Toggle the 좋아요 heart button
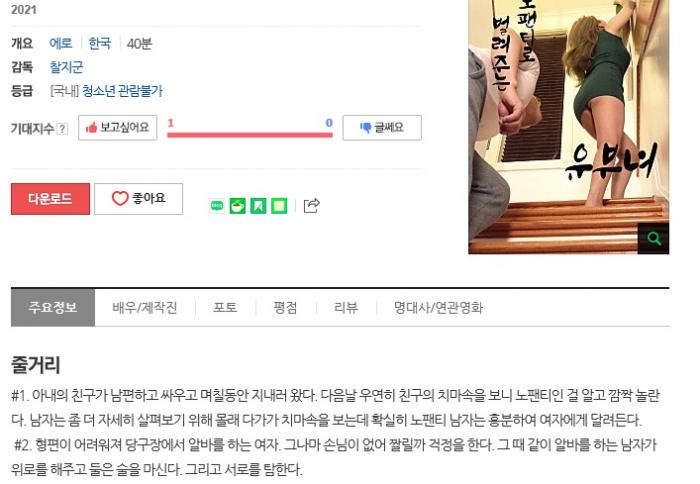The image size is (700, 484). pos(138,198)
